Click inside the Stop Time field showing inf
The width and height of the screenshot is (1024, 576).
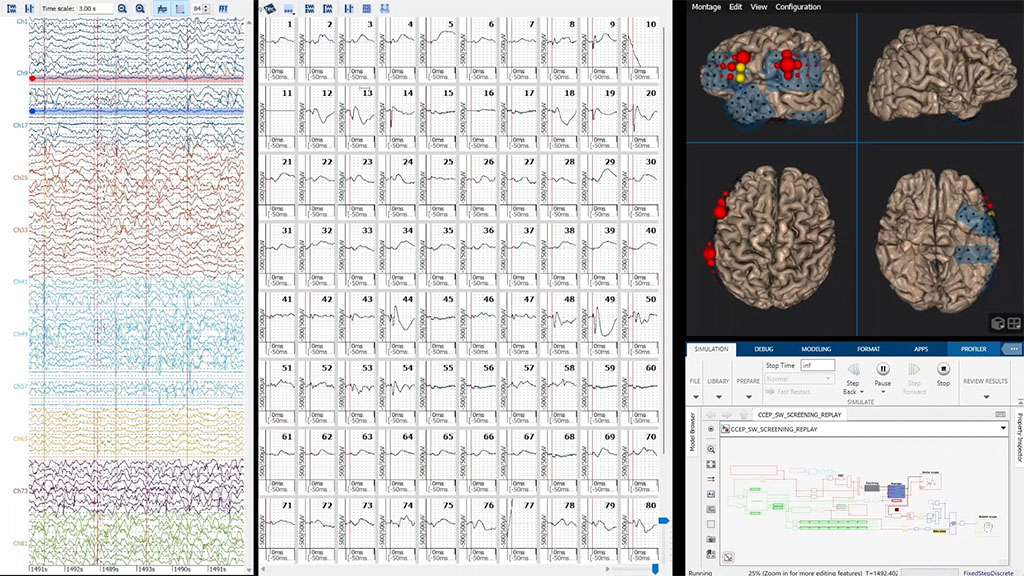[816, 365]
